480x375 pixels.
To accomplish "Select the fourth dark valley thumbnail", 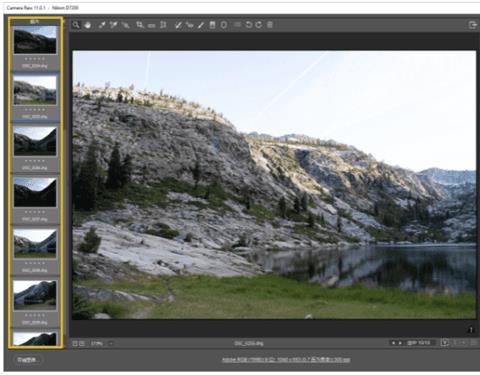I will click(x=35, y=192).
